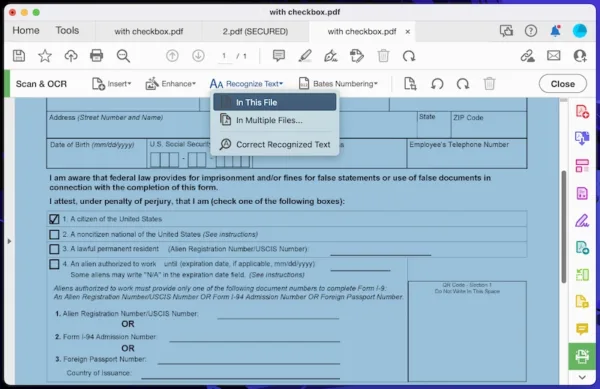Click the page number field
Viewport: 600px width, 389px height.
224,56
